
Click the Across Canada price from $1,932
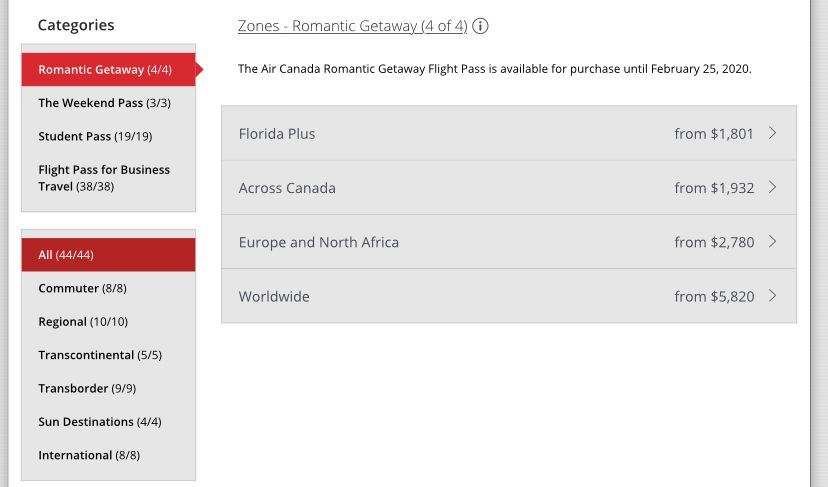coord(714,188)
